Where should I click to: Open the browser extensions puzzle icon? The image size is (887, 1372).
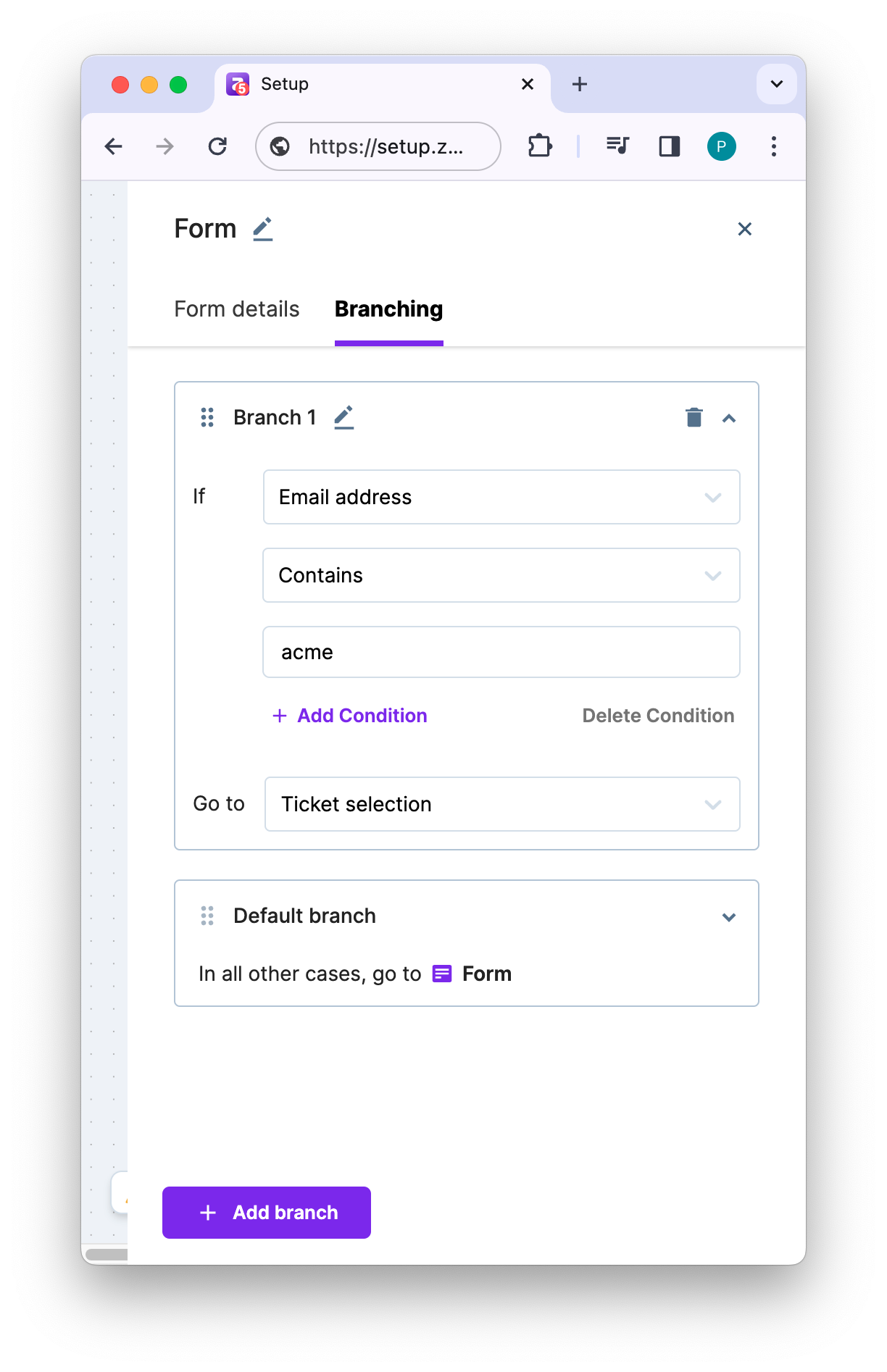point(540,146)
